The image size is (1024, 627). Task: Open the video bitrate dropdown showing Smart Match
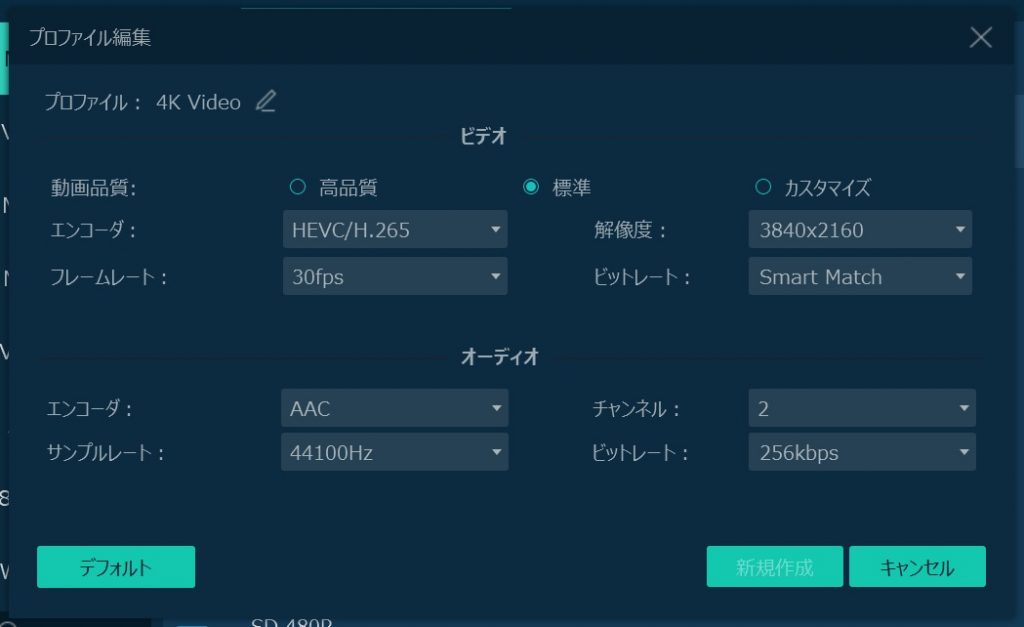(x=860, y=277)
